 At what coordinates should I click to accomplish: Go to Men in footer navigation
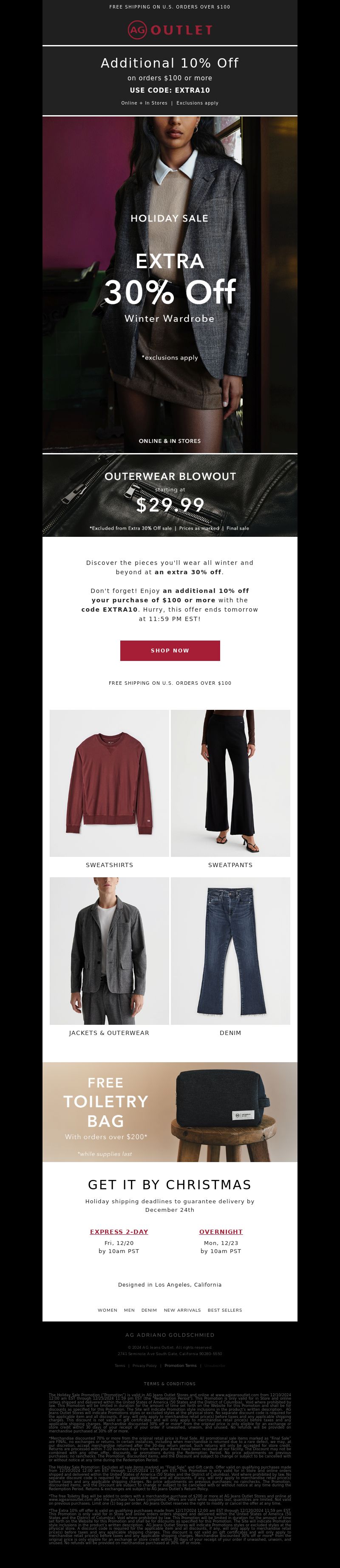click(130, 1310)
